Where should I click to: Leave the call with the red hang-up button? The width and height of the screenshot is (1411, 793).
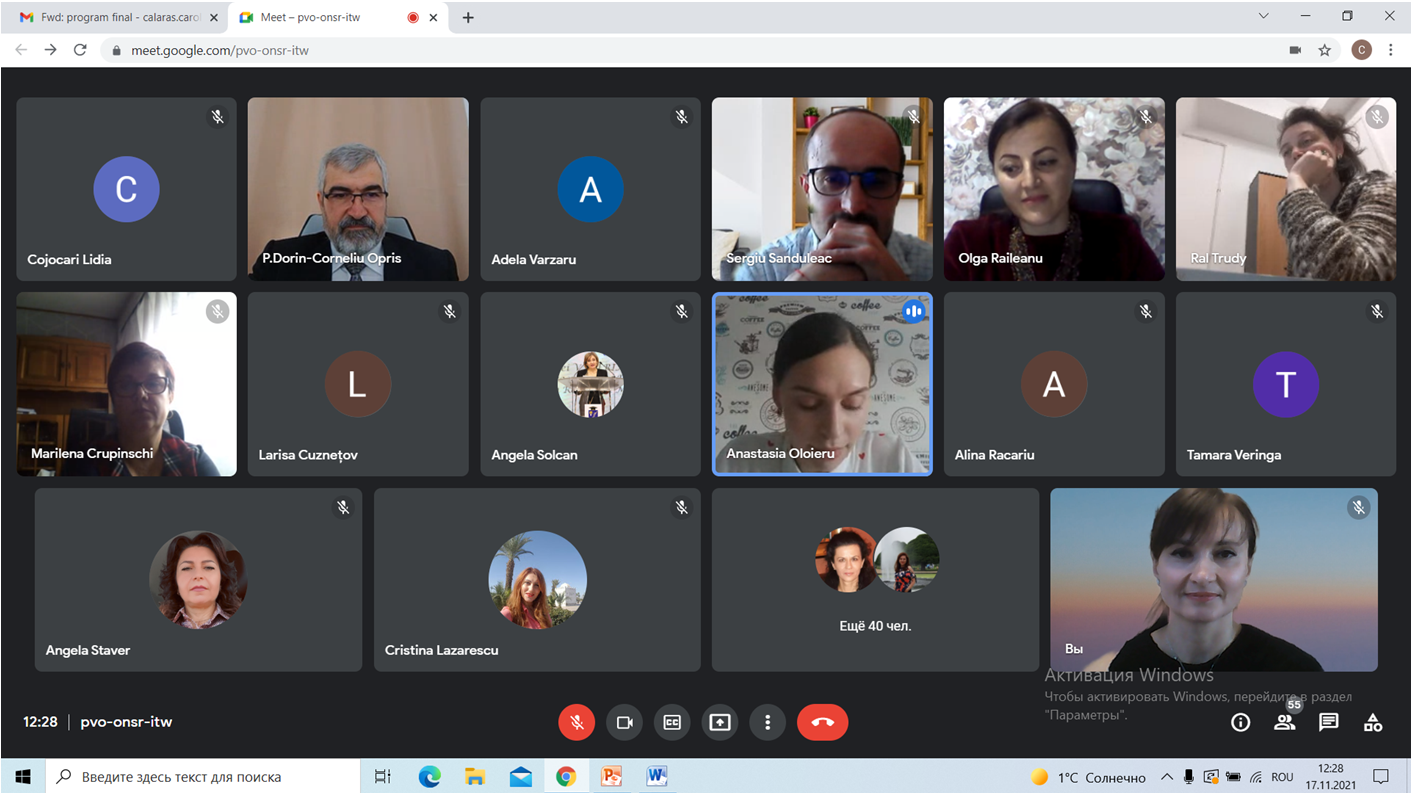pos(823,722)
